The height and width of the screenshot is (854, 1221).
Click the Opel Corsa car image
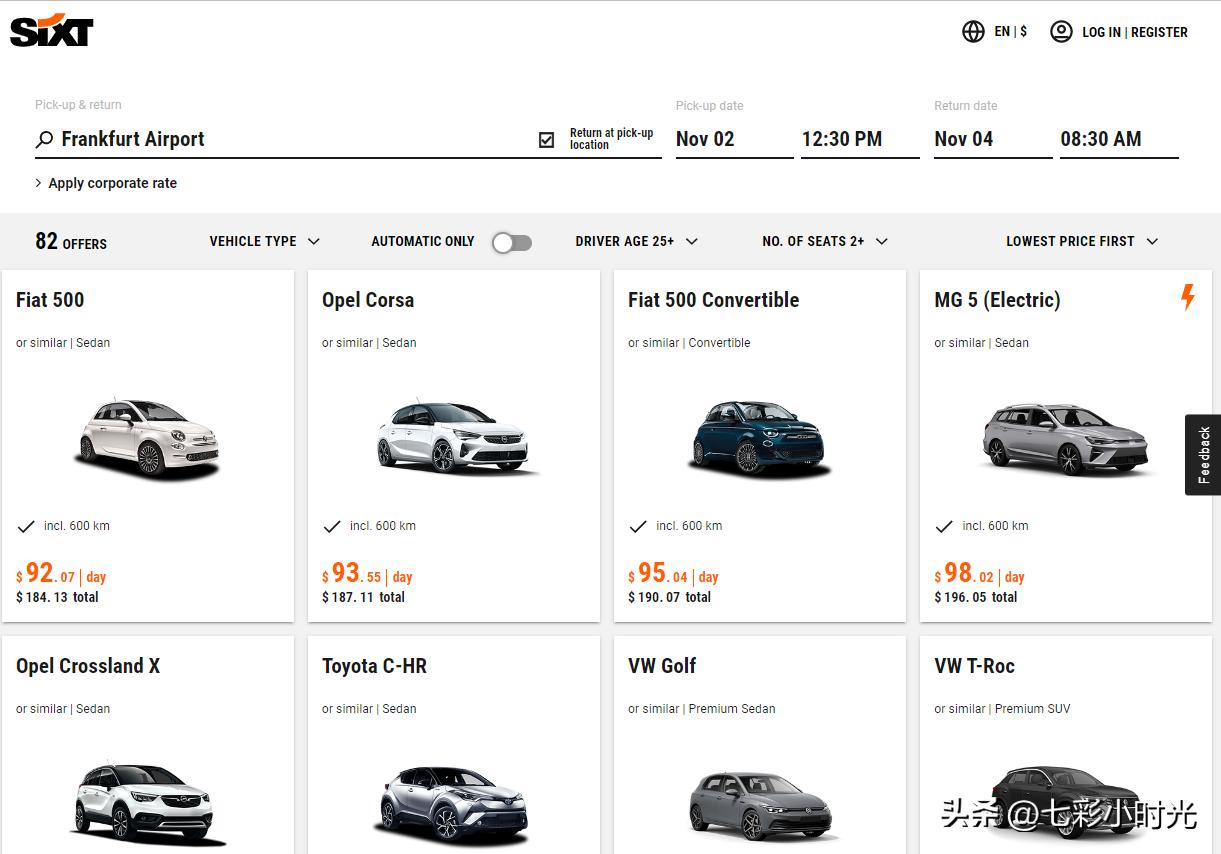pos(454,437)
